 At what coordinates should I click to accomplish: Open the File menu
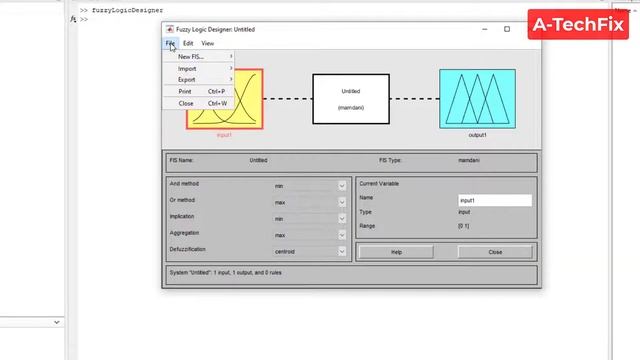[170, 43]
